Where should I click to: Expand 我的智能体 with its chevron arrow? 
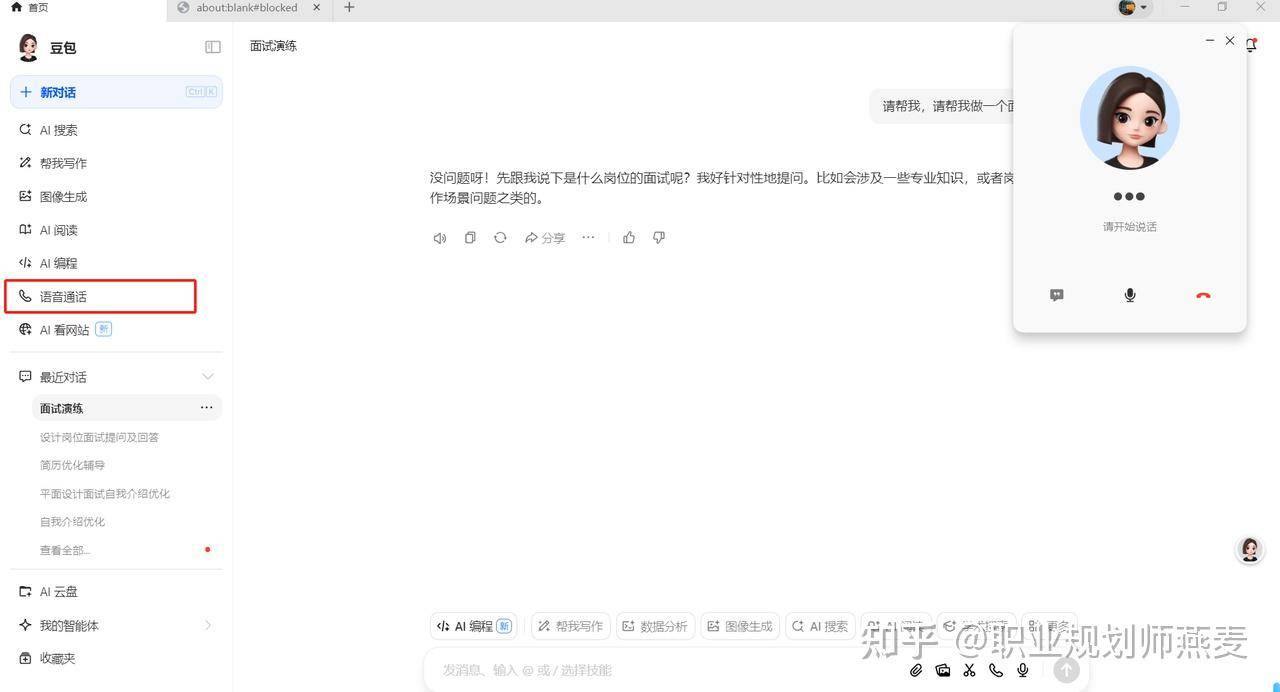[208, 626]
